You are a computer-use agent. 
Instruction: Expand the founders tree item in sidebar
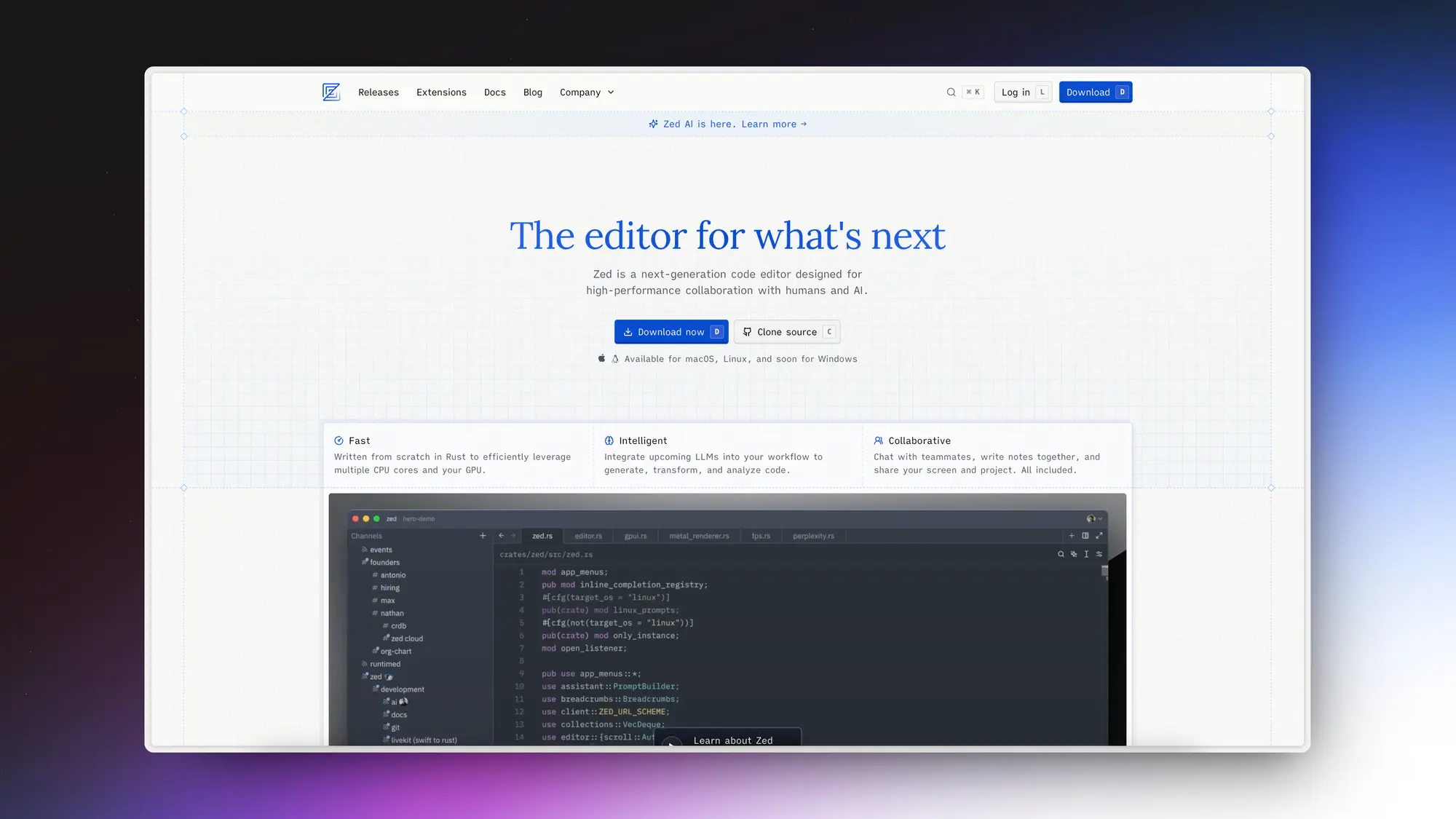click(383, 561)
